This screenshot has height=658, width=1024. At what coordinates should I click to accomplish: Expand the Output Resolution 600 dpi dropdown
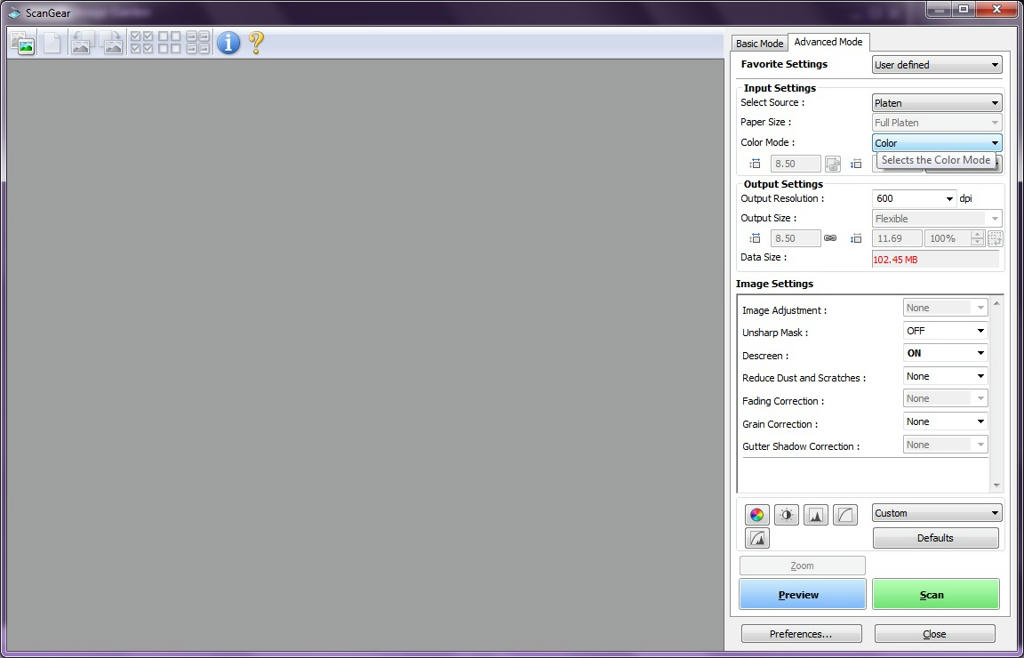[914, 199]
